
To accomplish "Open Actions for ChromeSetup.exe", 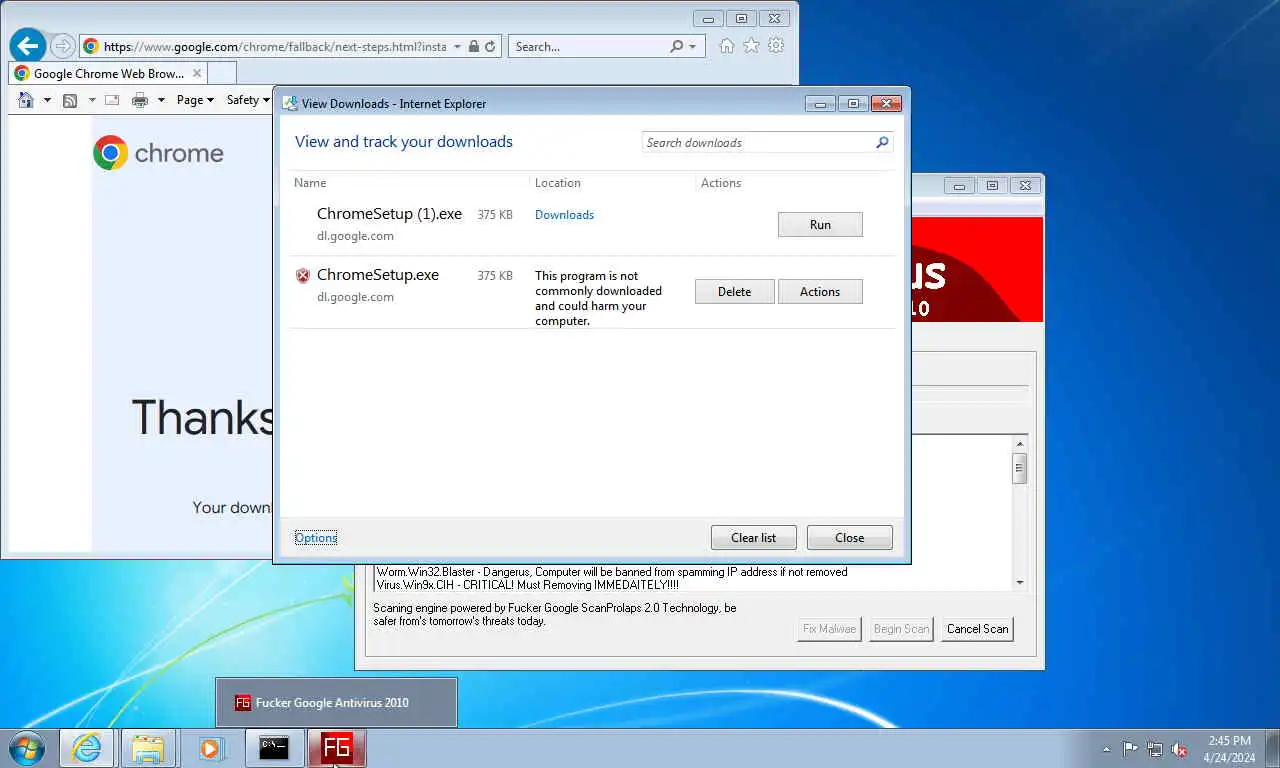I will coord(820,292).
